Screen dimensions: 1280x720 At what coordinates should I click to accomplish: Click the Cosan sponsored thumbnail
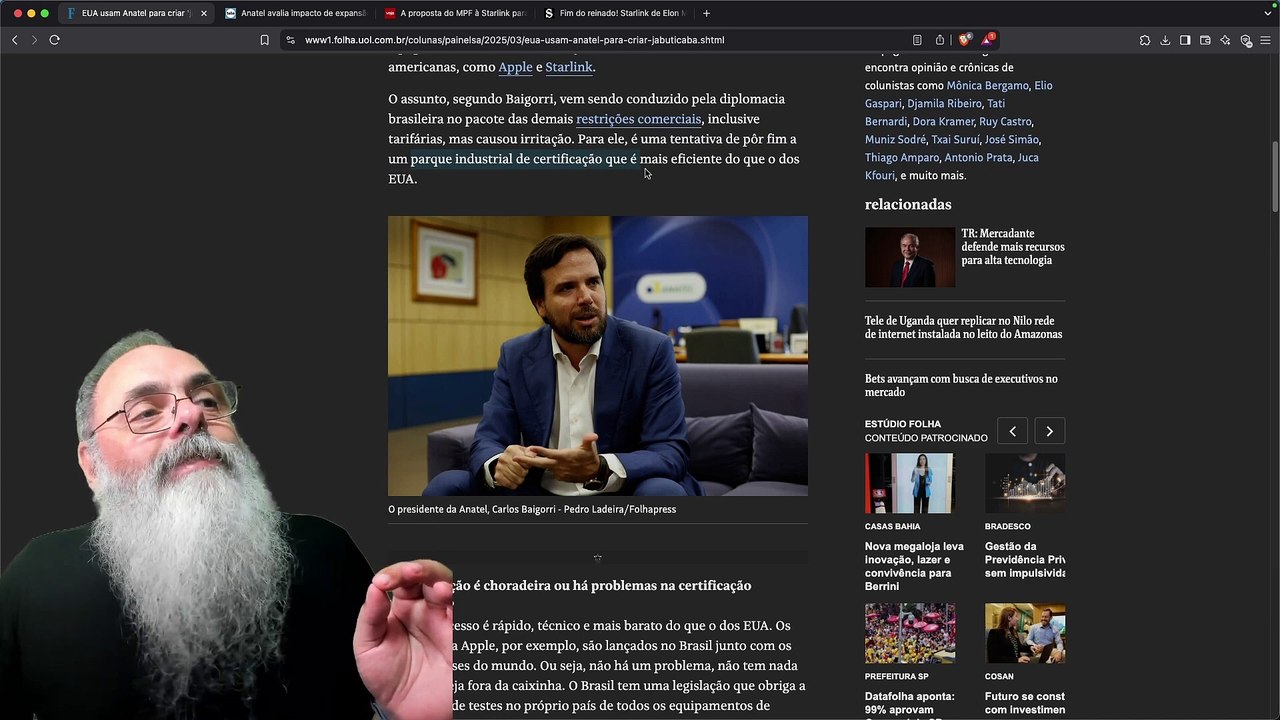[1025, 633]
